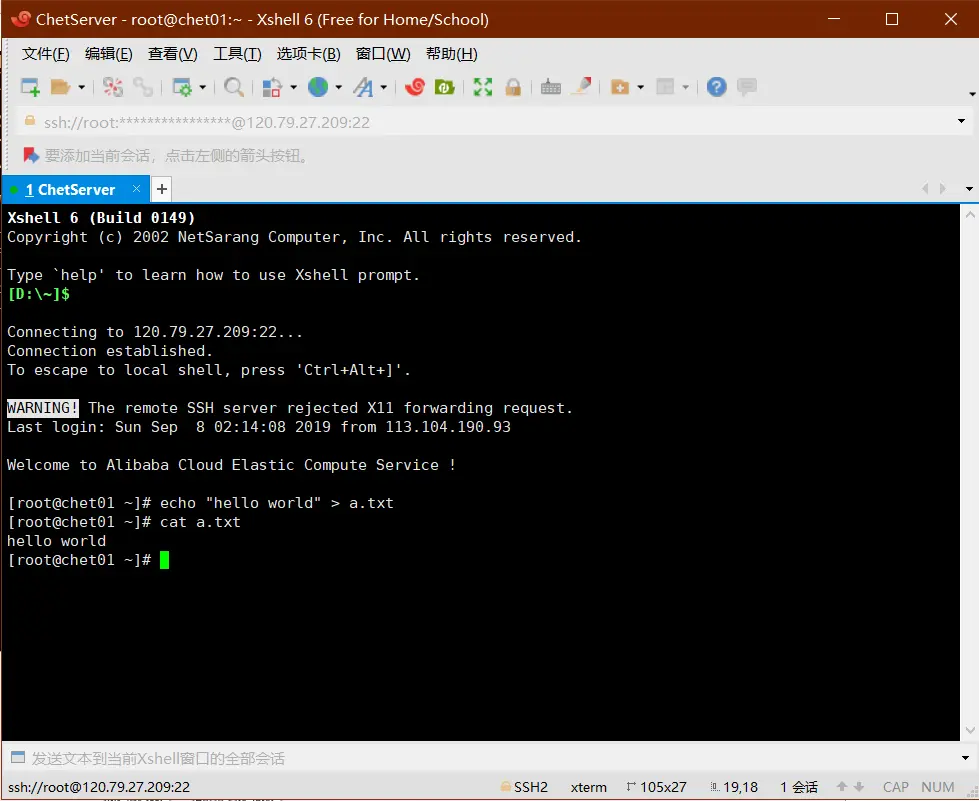Expand the color scheme dropdown arrow
979x801 pixels.
coord(293,87)
